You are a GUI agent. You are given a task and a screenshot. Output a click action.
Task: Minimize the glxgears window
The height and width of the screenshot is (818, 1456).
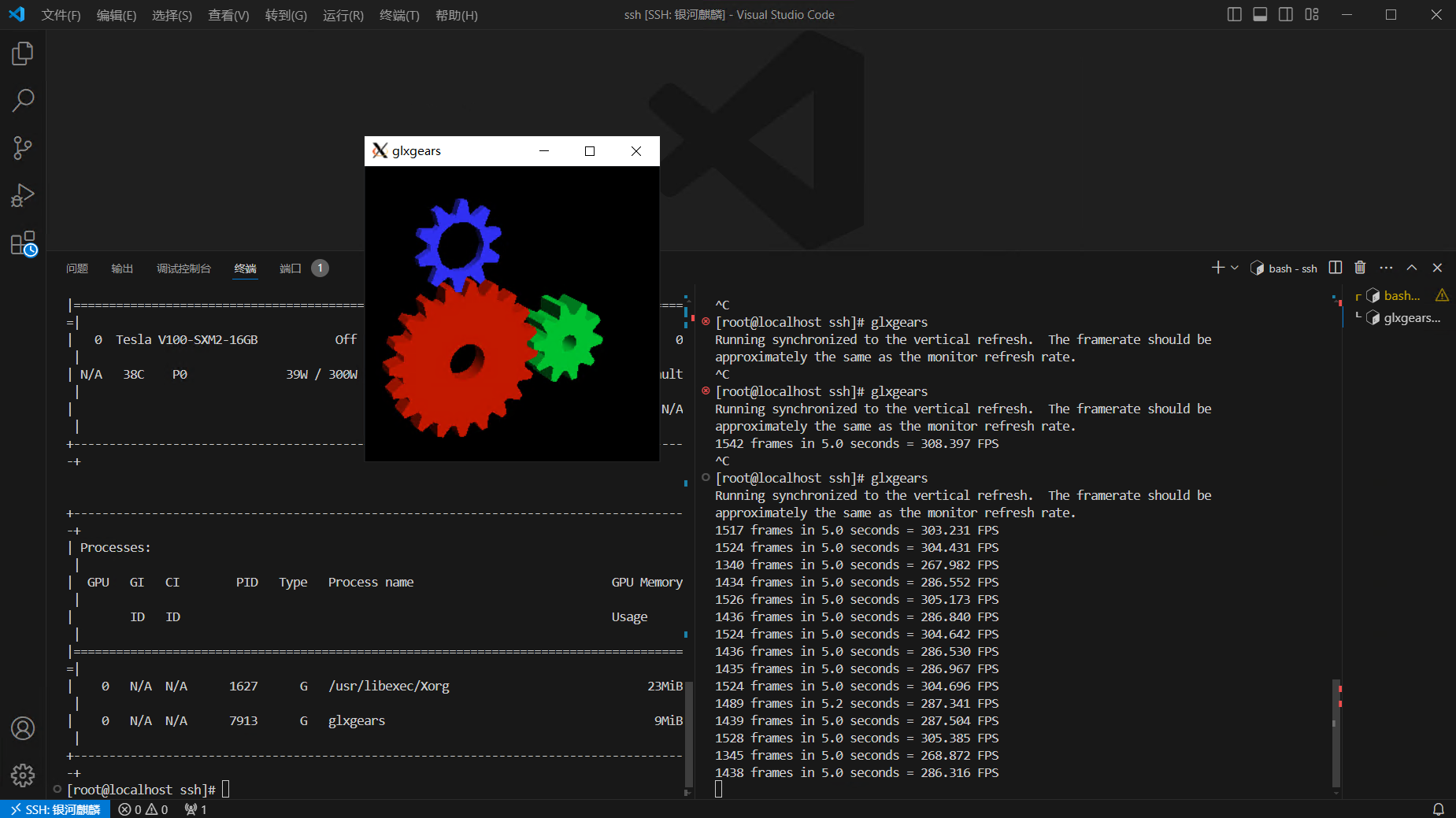click(x=543, y=151)
